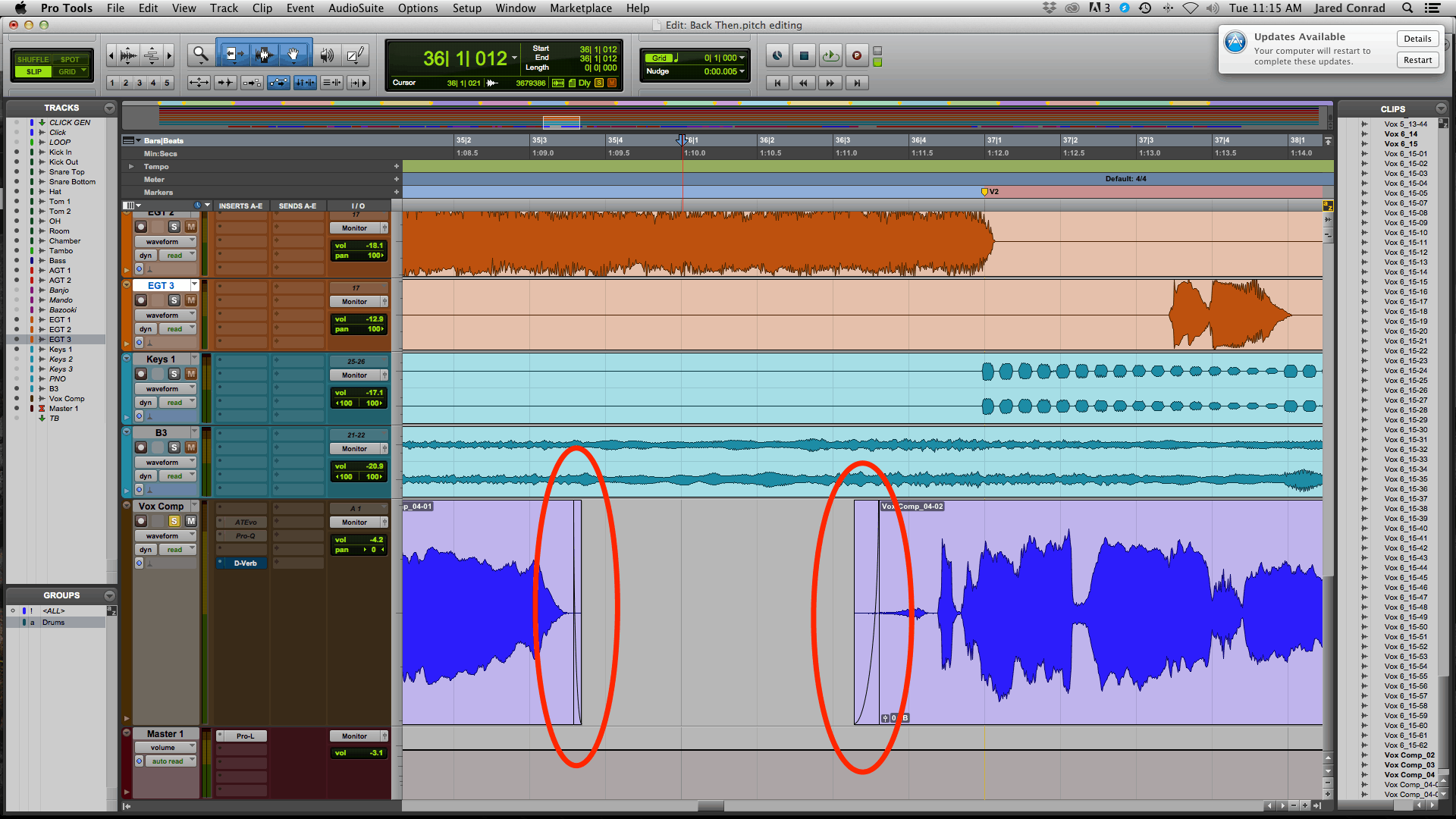Recall zoom preset 3

tap(140, 83)
